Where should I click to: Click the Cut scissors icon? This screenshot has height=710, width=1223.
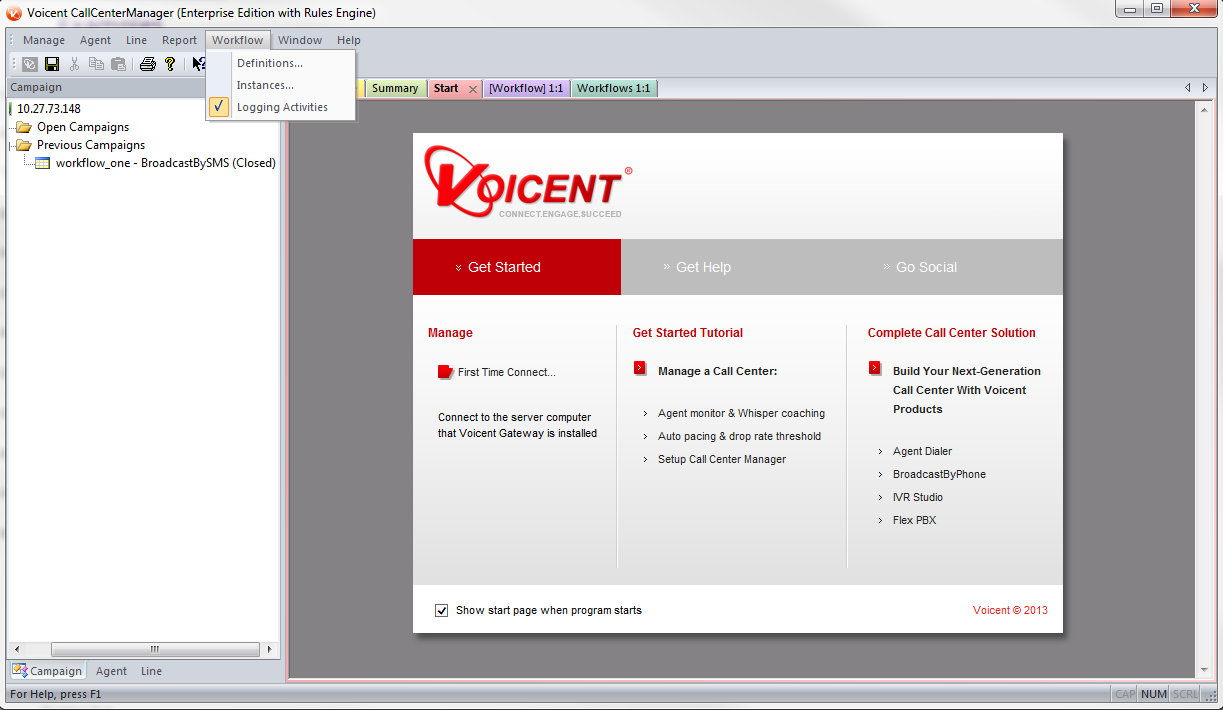74,64
